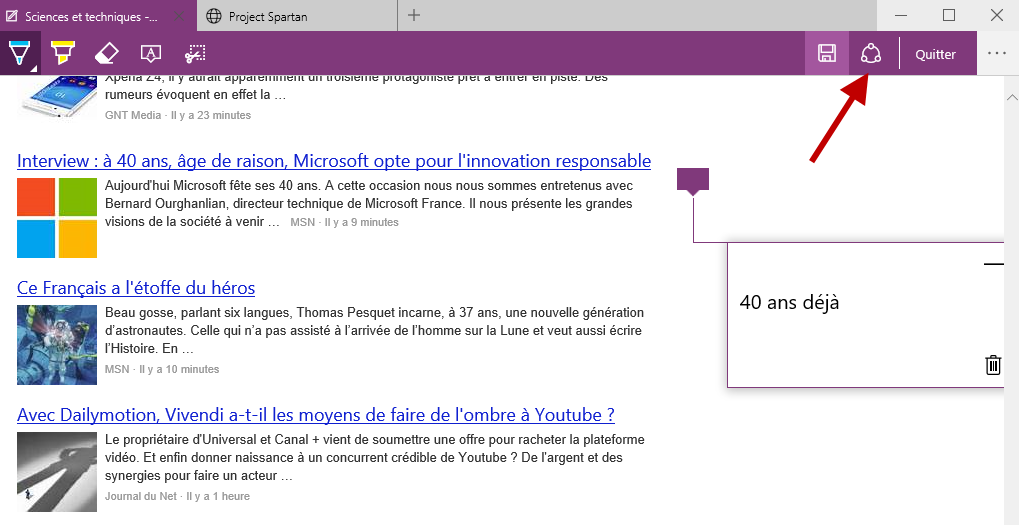Save the web note with floppy icon
This screenshot has width=1019, height=525.
click(827, 53)
